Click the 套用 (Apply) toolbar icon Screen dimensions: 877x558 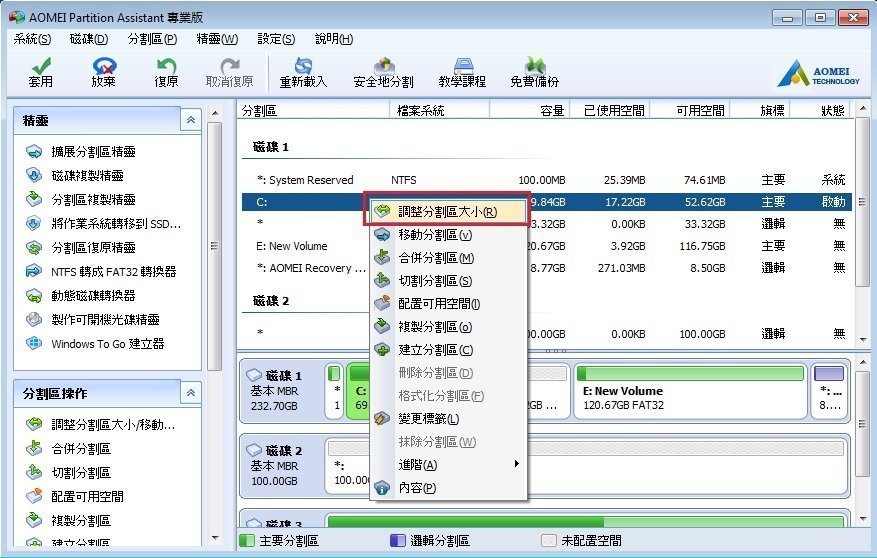(40, 73)
